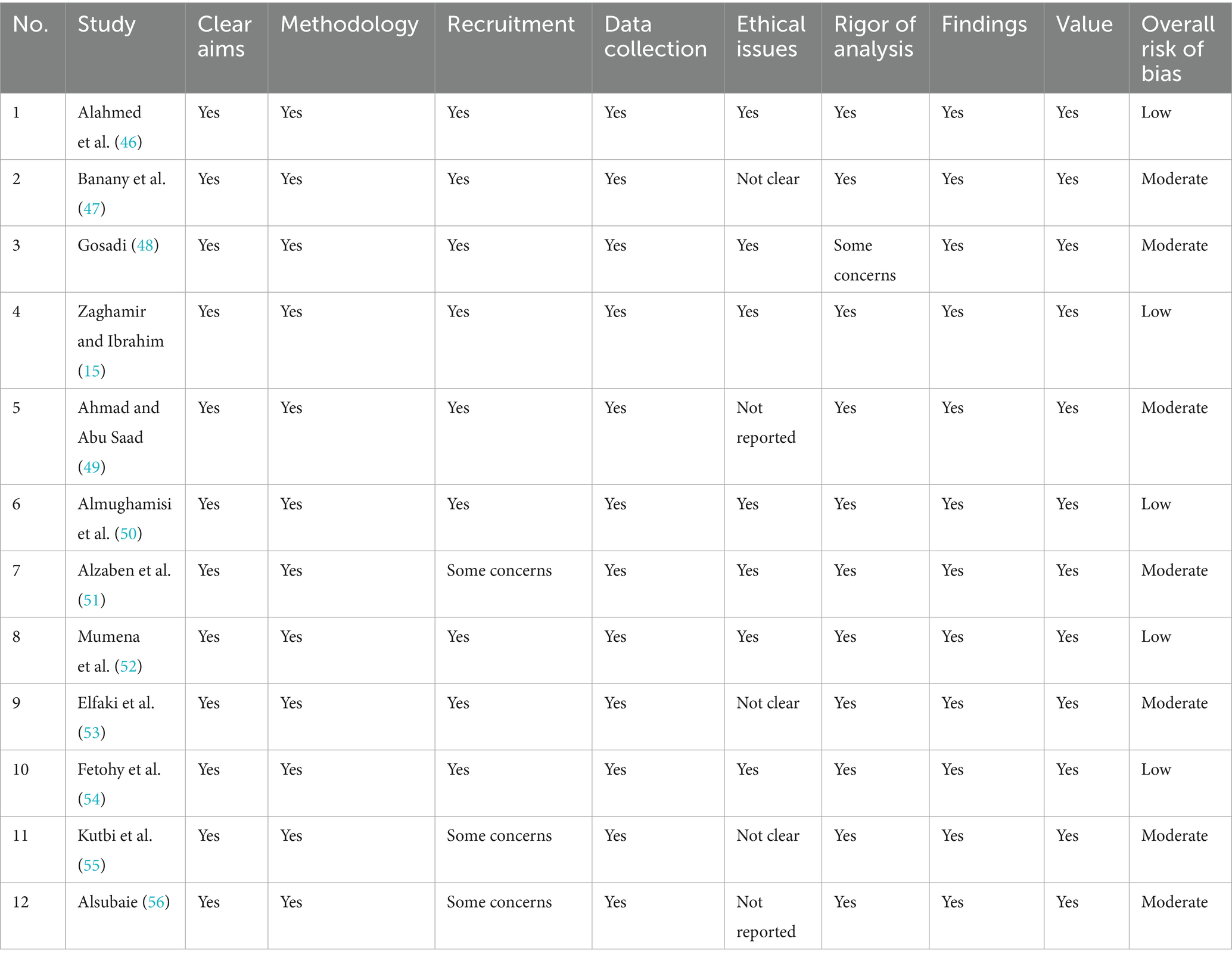Click citation 47 beside Banany et al.
The image size is (1232, 960).
(91, 209)
